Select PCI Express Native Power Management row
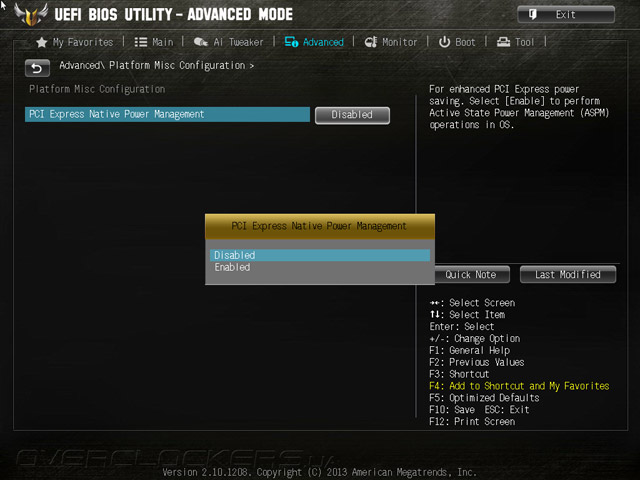 [167, 114]
